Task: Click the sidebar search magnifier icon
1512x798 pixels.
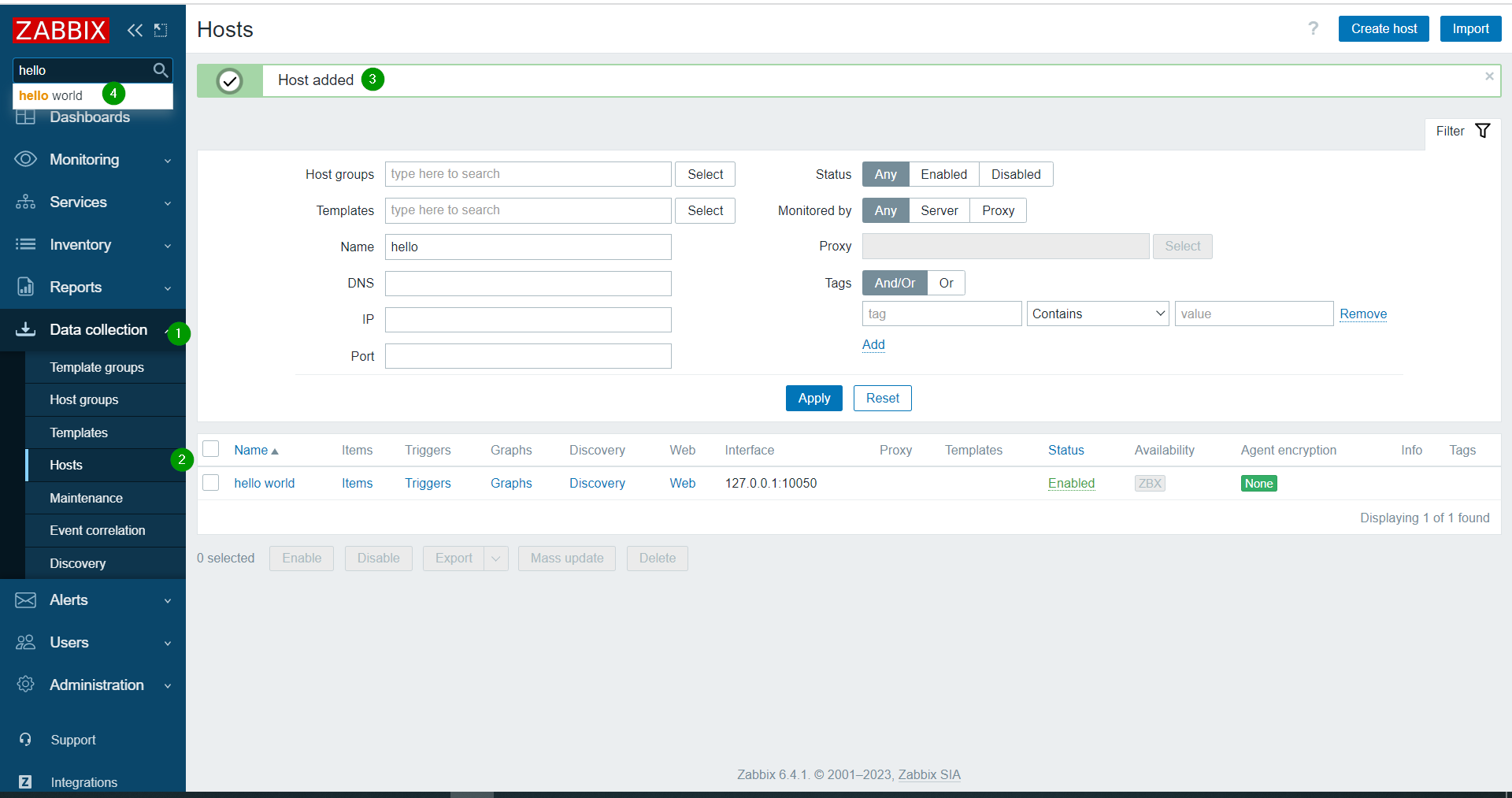Action: click(161, 70)
